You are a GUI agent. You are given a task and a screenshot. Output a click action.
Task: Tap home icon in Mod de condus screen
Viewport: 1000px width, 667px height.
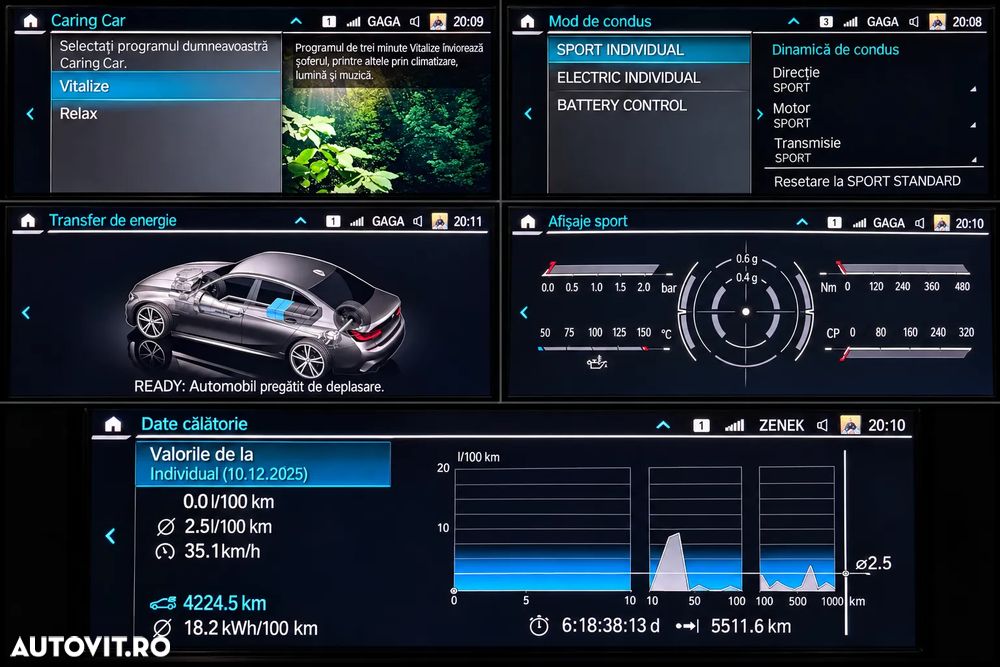pyautogui.click(x=527, y=22)
